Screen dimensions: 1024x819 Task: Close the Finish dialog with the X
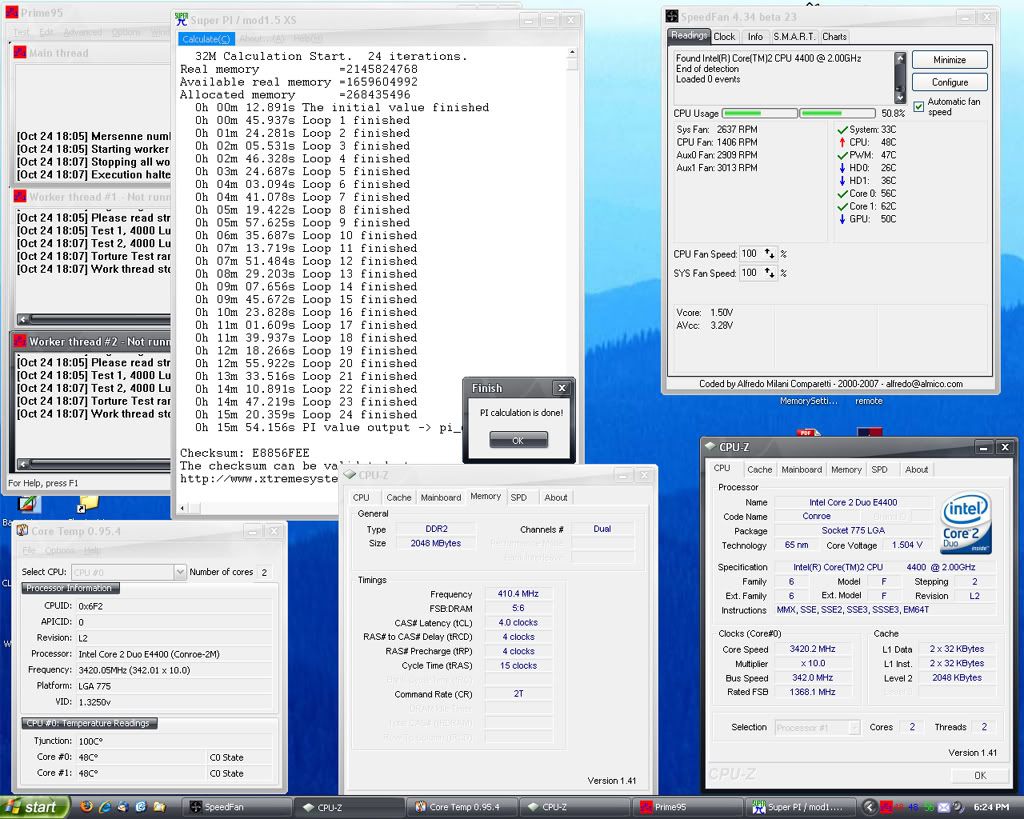click(x=562, y=388)
